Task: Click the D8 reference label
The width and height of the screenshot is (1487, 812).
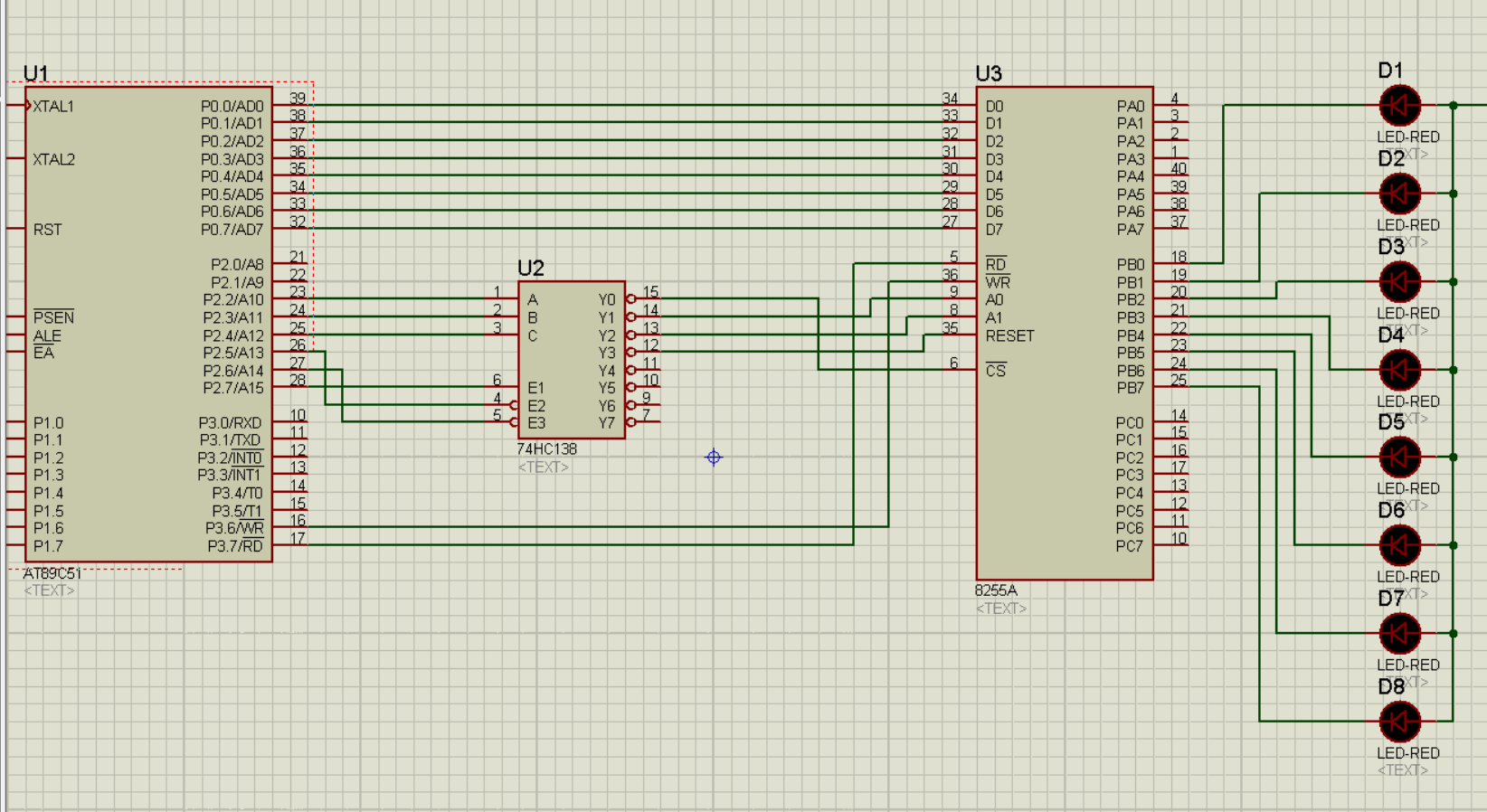Action: click(x=1391, y=687)
